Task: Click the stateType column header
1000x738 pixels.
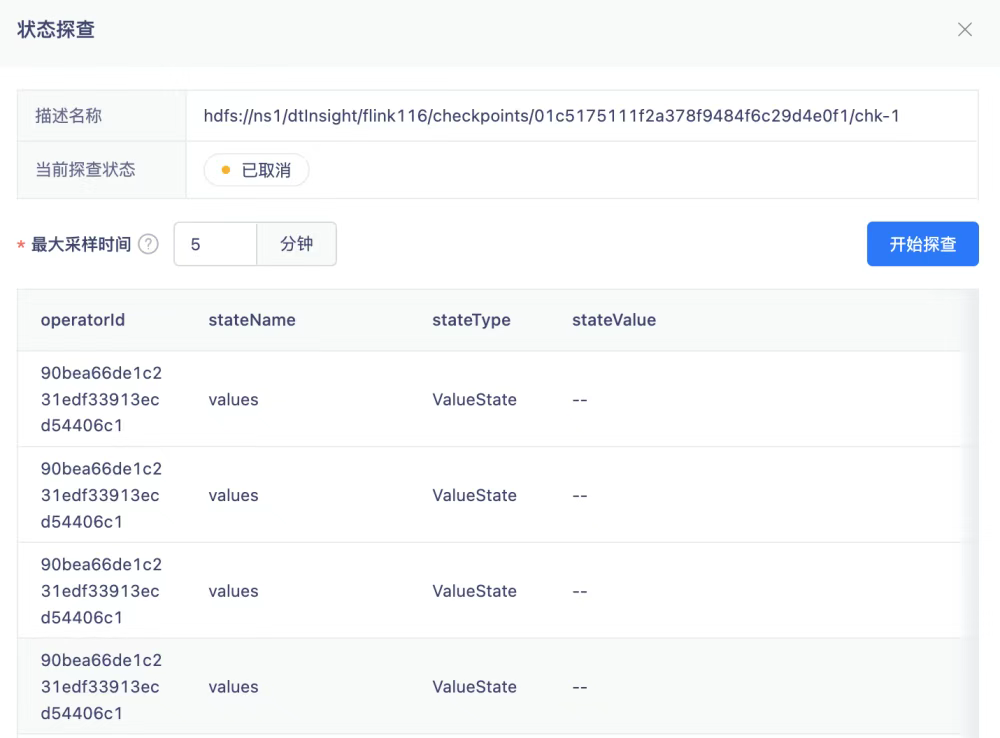Action: 471,320
